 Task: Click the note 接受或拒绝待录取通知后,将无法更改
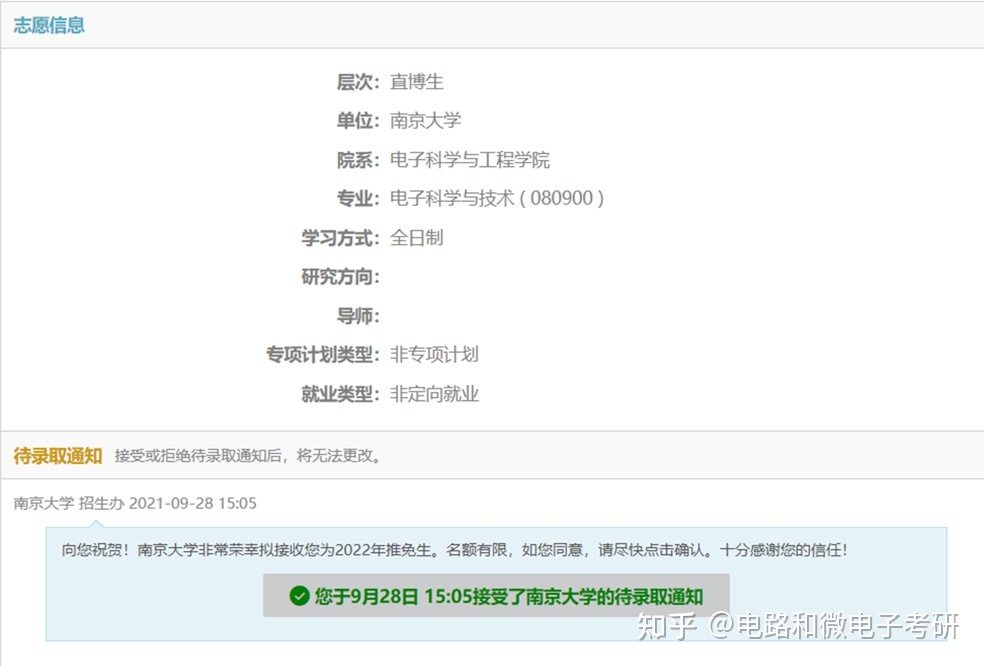pyautogui.click(x=249, y=456)
